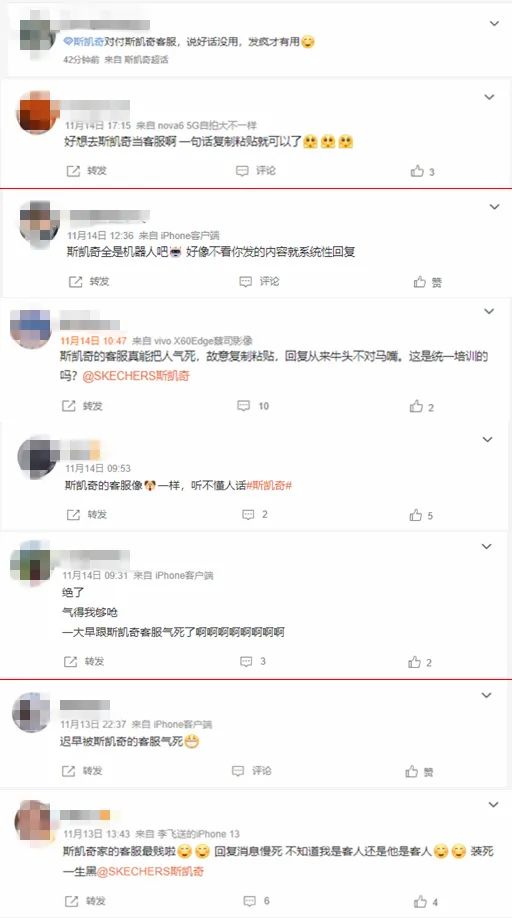The width and height of the screenshot is (512, 918).
Task: Open chevron menu on vivo X60Edge post
Action: point(489,311)
